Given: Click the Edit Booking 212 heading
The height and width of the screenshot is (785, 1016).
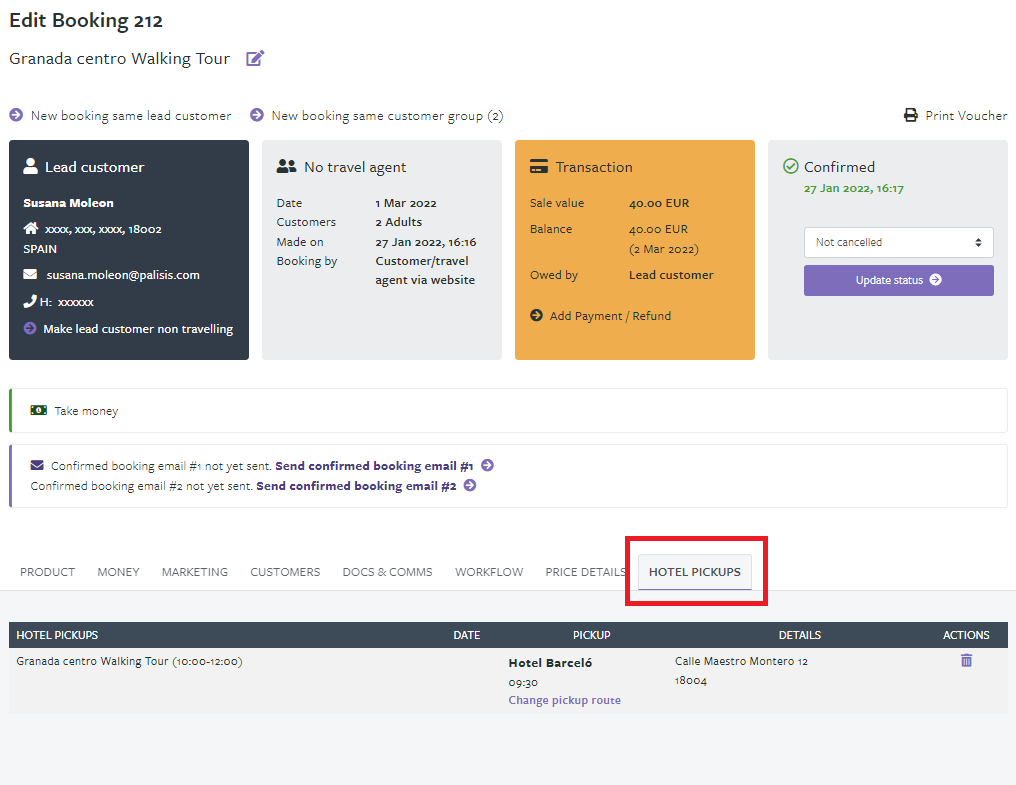Looking at the screenshot, I should click(86, 20).
